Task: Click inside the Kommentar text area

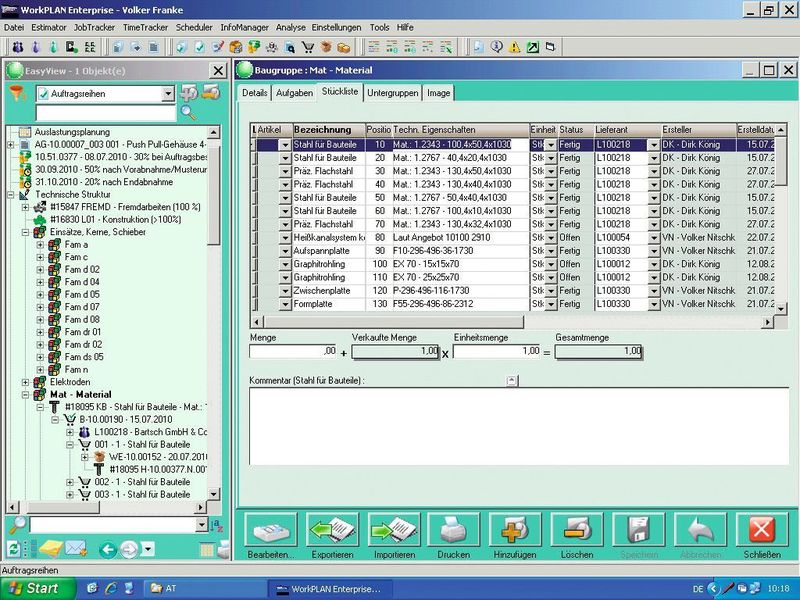Action: (x=519, y=427)
